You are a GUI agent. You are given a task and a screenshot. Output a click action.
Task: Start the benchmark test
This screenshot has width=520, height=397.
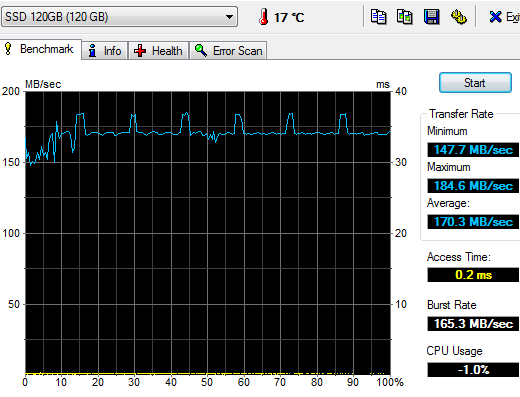475,83
